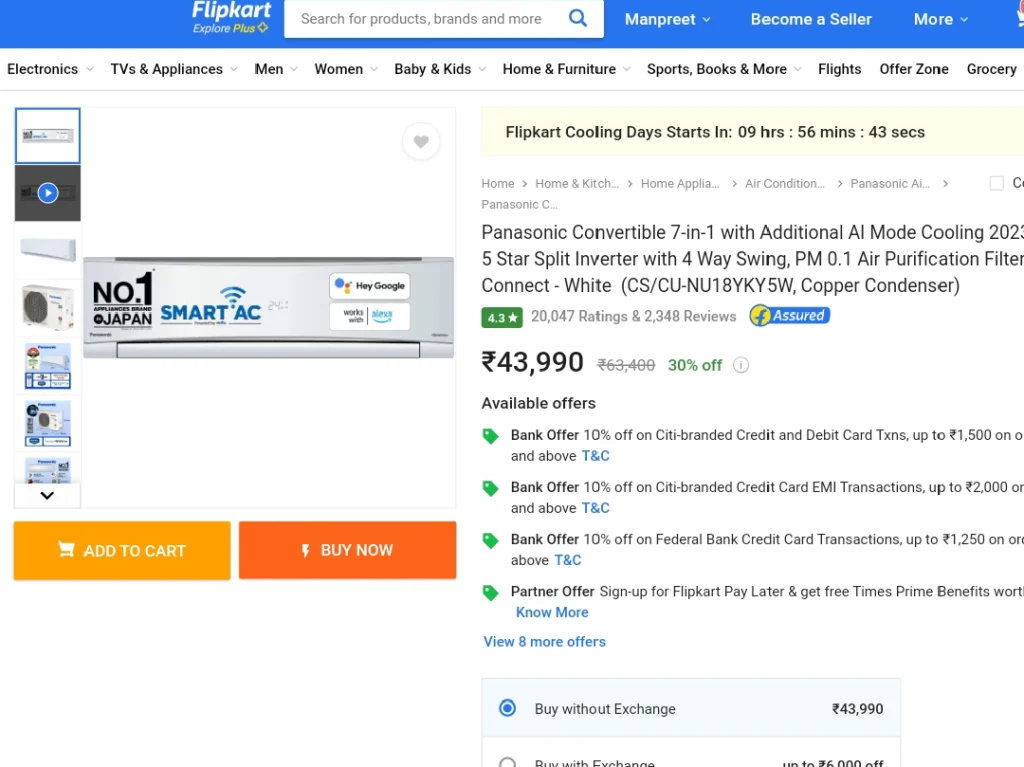Open the Manpreet account dropdown
This screenshot has width=1024, height=767.
click(x=667, y=20)
